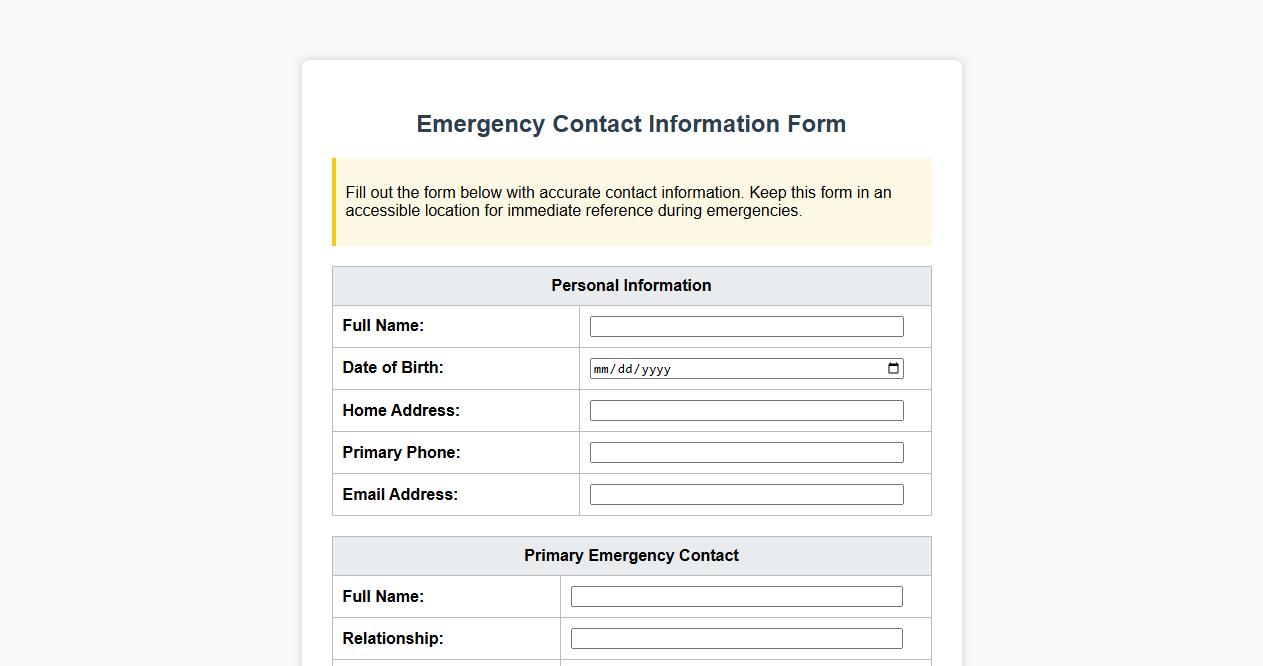Click the Home Address input field
The width and height of the screenshot is (1263, 666).
[746, 409]
